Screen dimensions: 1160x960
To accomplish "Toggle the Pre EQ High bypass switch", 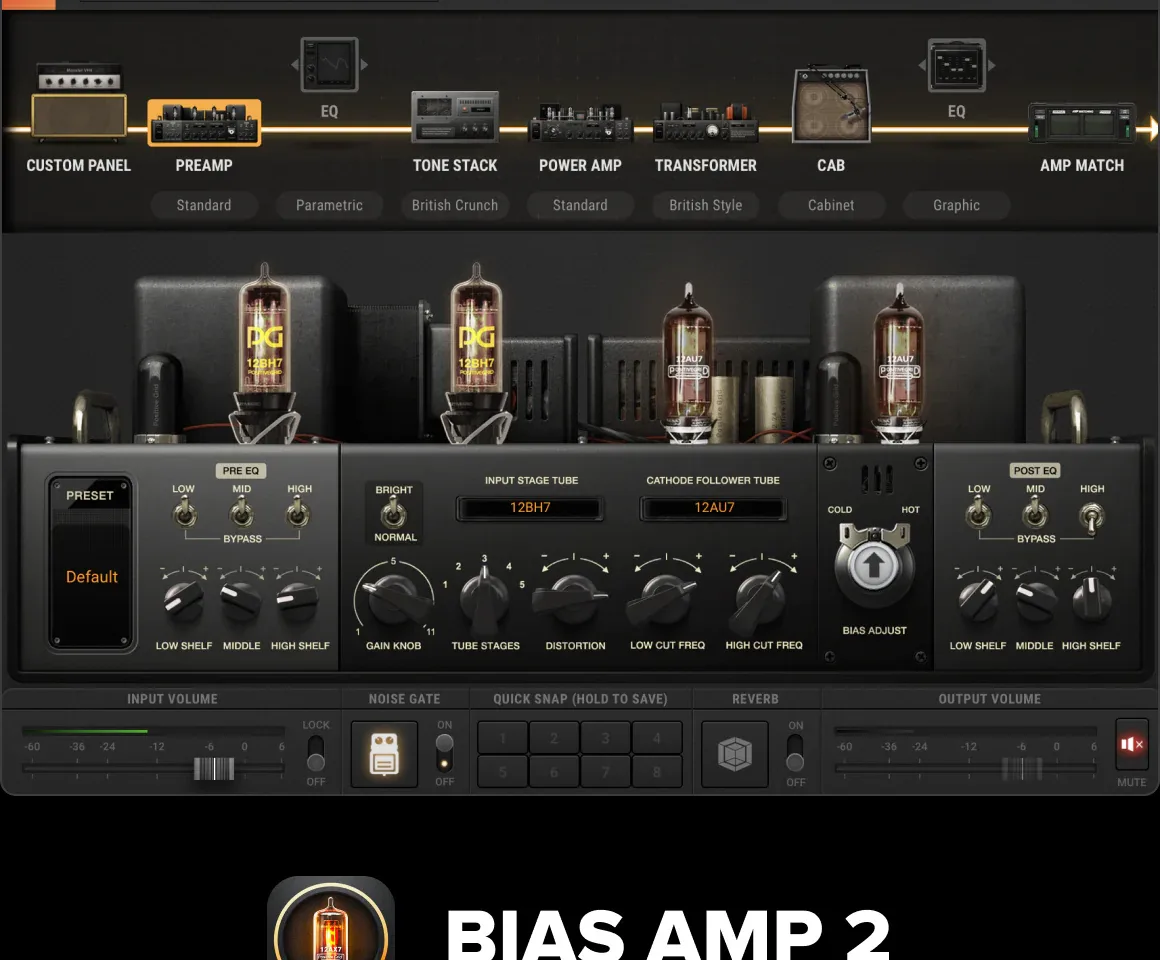I will 298,512.
